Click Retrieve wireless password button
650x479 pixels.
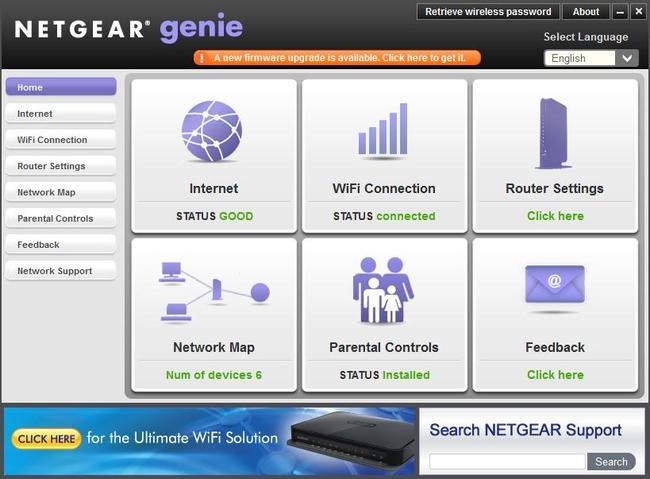[x=488, y=12]
